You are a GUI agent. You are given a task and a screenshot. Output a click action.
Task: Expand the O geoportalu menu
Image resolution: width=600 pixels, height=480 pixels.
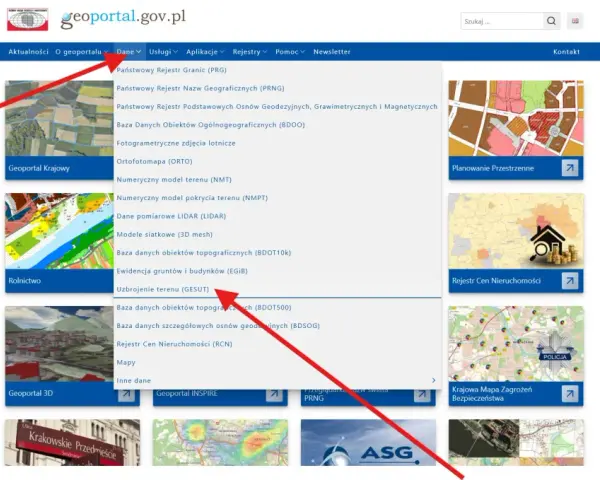click(81, 52)
